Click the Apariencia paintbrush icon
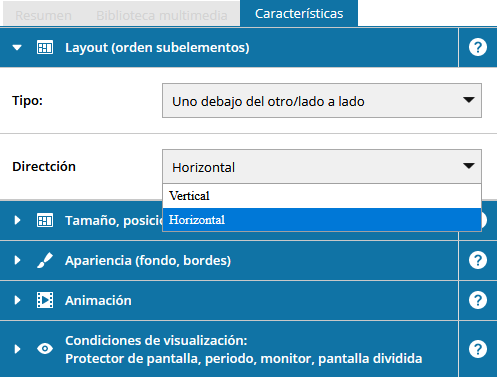 pos(45,260)
